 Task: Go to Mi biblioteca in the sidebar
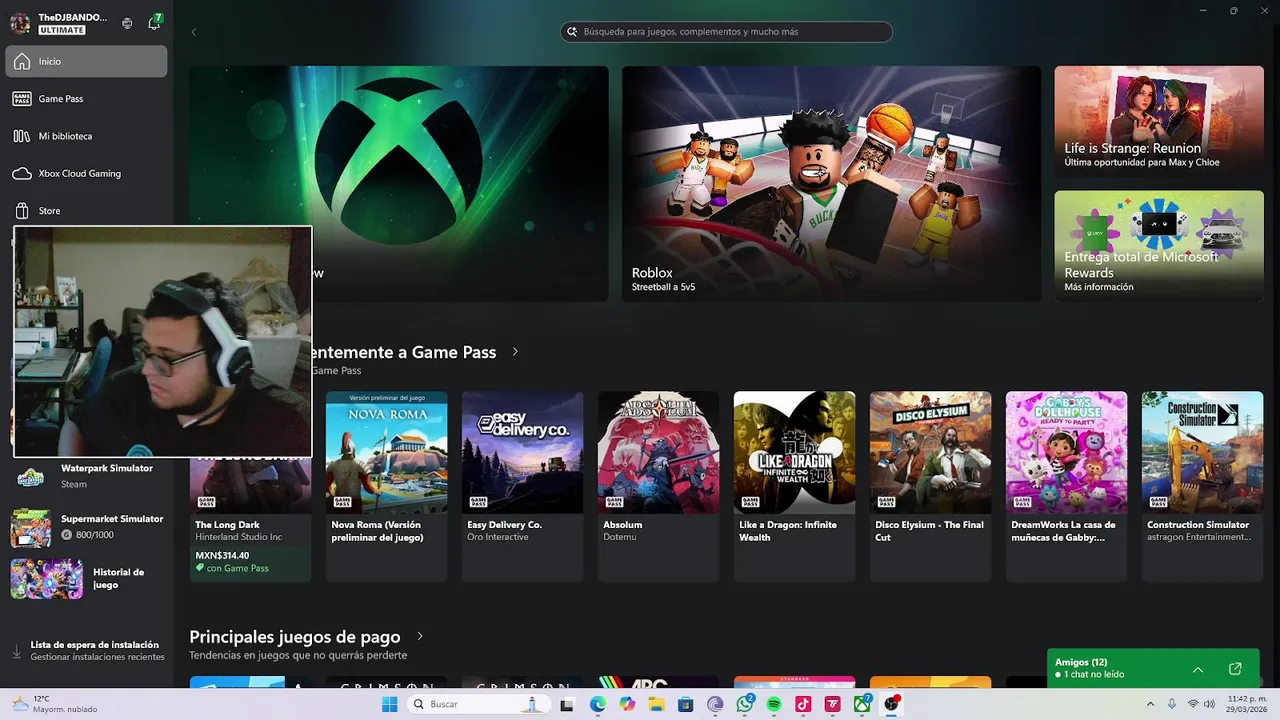pyautogui.click(x=86, y=136)
